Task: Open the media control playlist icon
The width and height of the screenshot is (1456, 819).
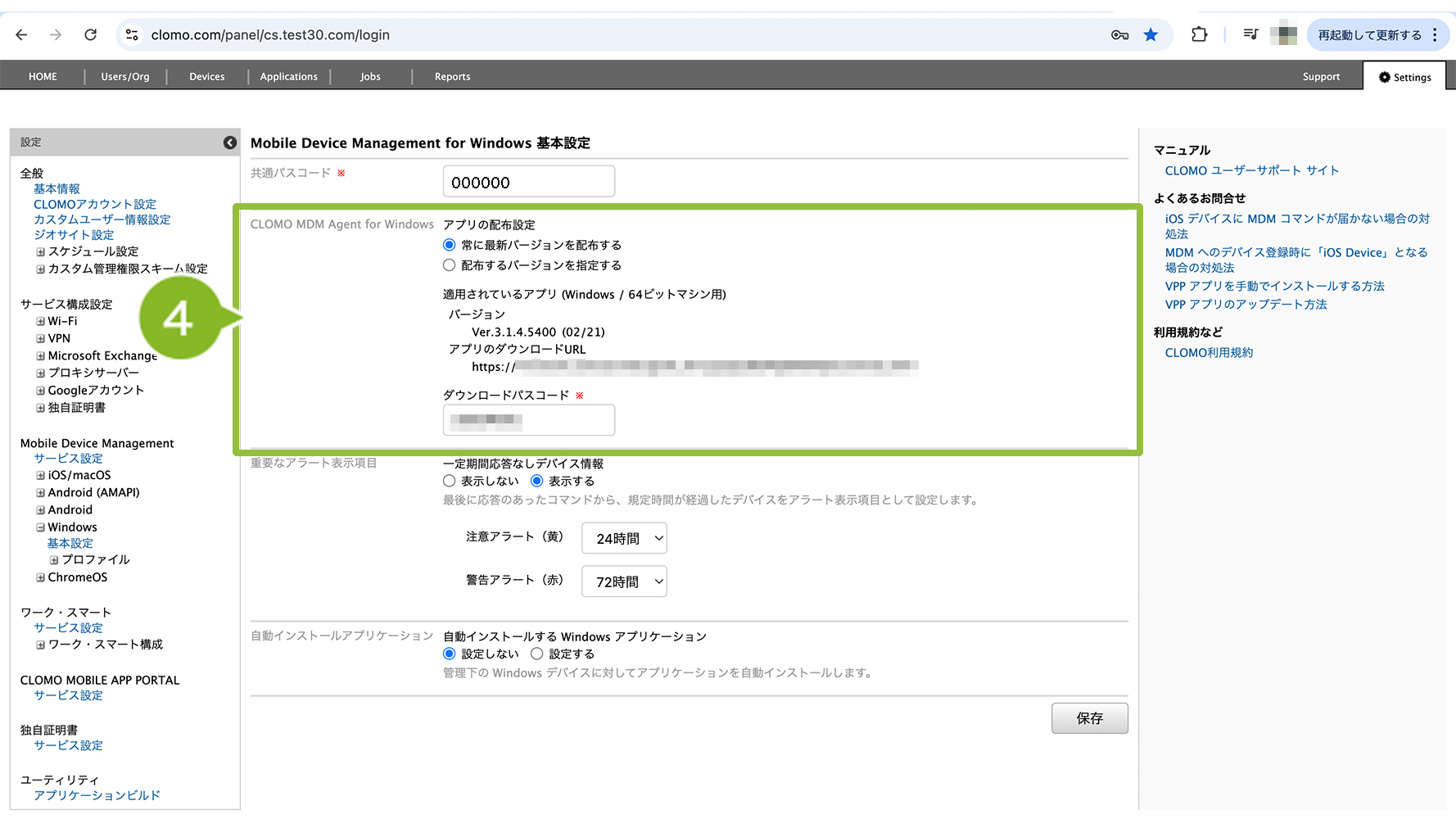Action: click(x=1250, y=34)
